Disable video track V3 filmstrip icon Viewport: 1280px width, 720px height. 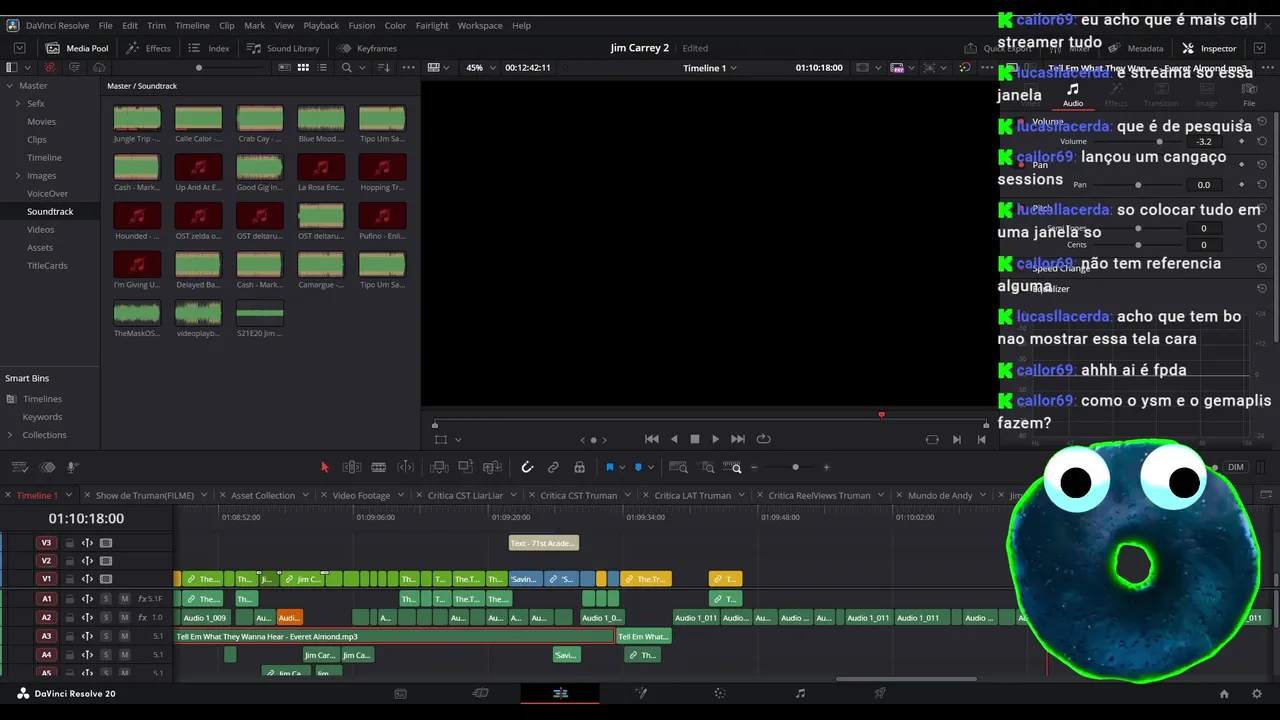pyautogui.click(x=106, y=543)
